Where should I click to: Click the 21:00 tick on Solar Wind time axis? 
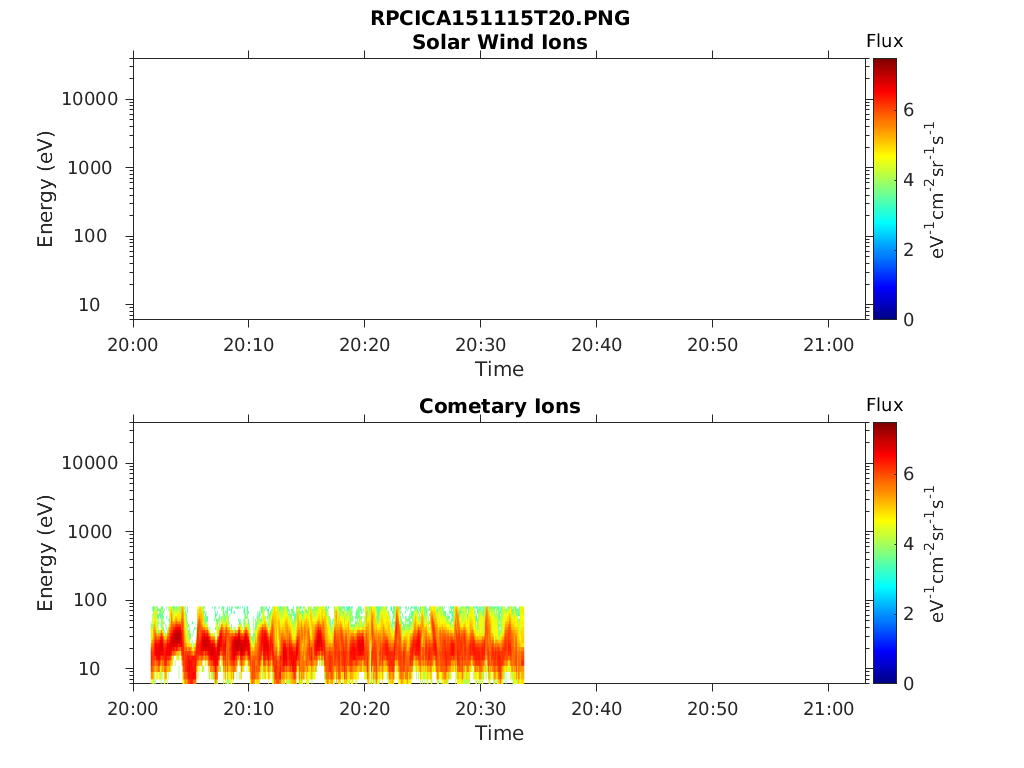828,345
